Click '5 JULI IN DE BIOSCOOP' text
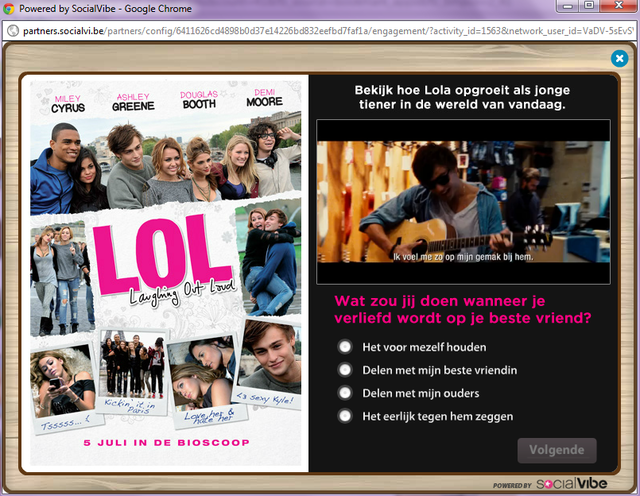Image resolution: width=640 pixels, height=496 pixels. [166, 443]
